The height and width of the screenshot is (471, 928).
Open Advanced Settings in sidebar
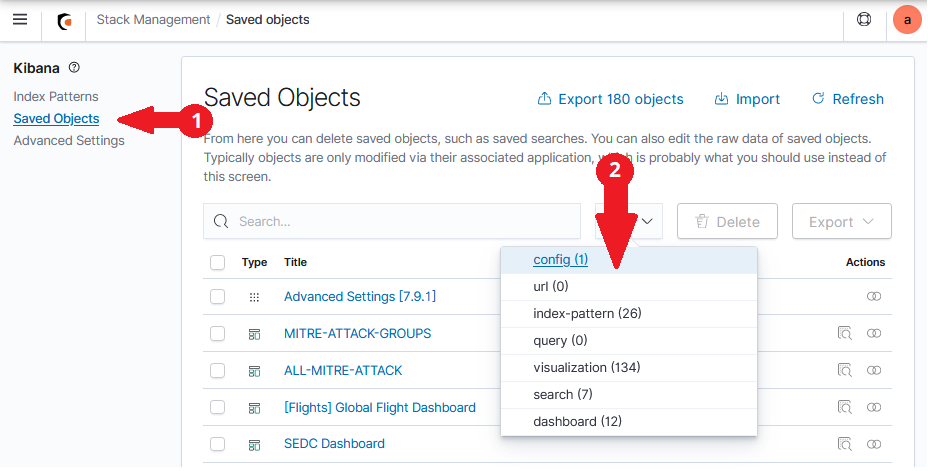tap(69, 140)
